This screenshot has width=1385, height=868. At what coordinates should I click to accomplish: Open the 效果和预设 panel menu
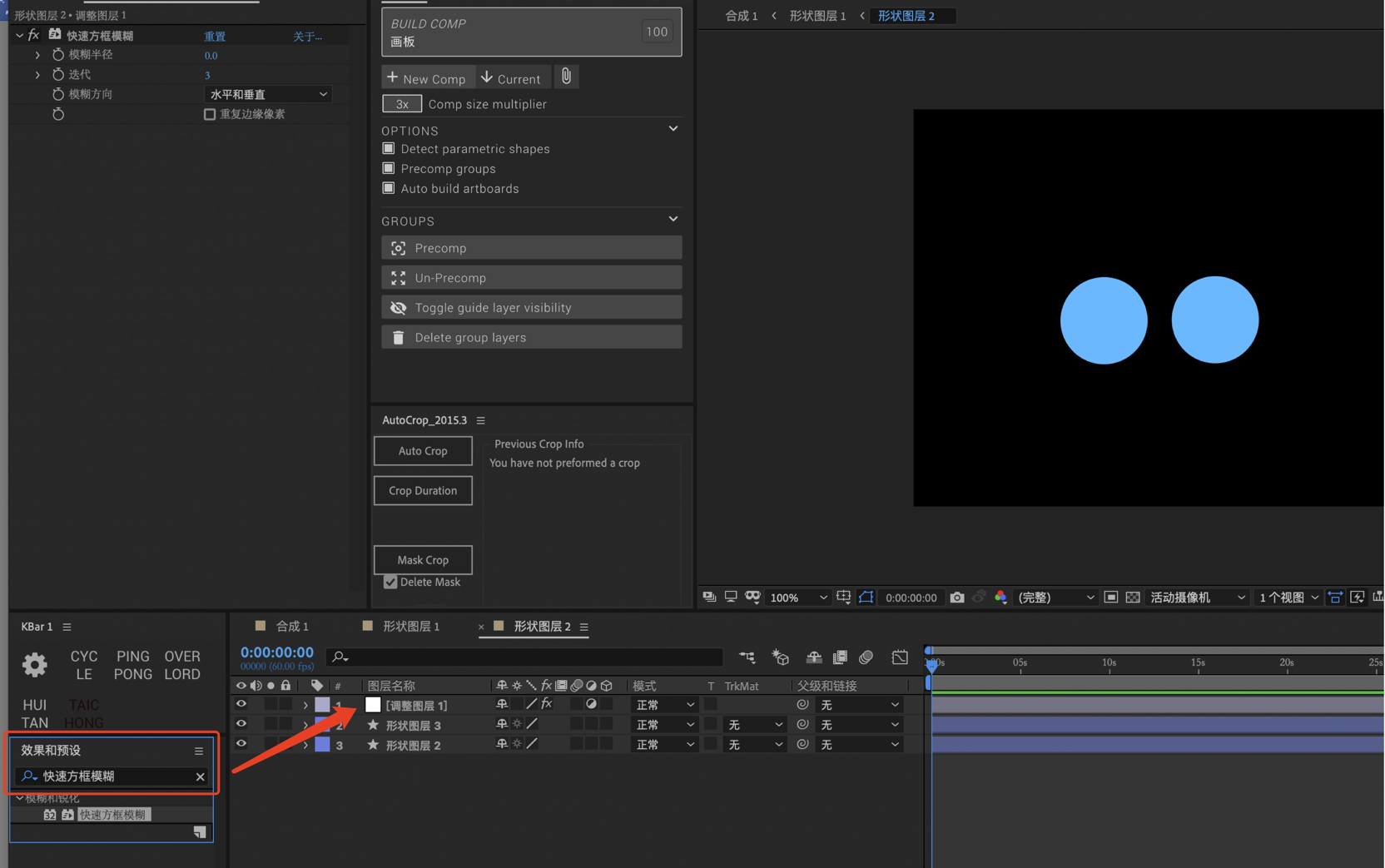(x=199, y=751)
